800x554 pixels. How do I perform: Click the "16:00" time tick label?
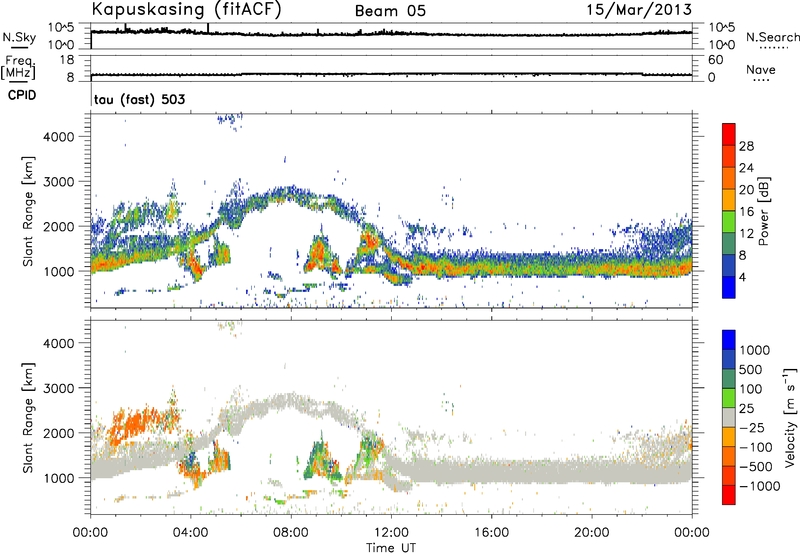(491, 533)
